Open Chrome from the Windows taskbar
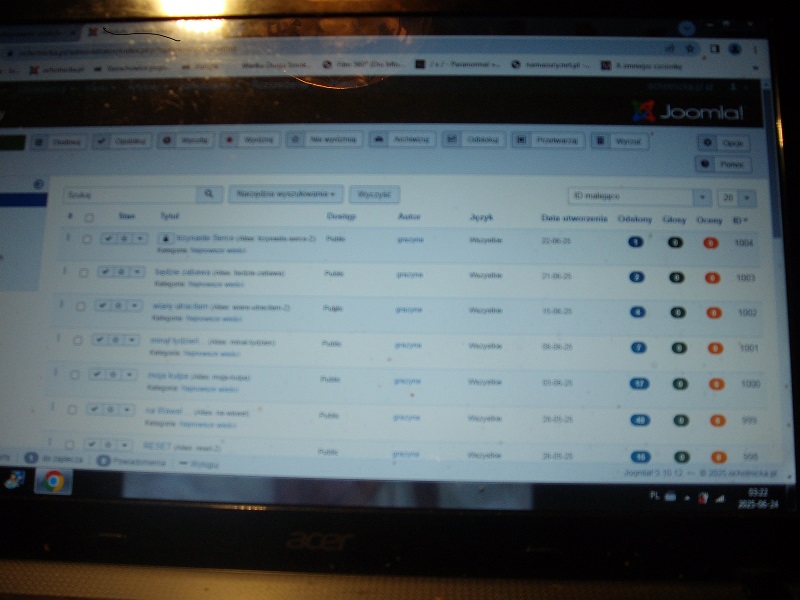Screen dimensions: 800x600 point(52,482)
